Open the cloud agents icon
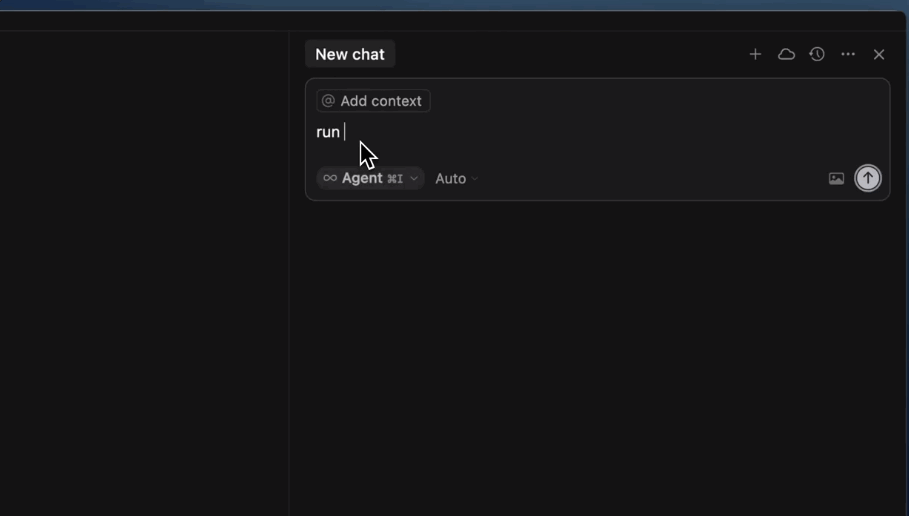Screen dimensions: 909x516 (x=786, y=54)
